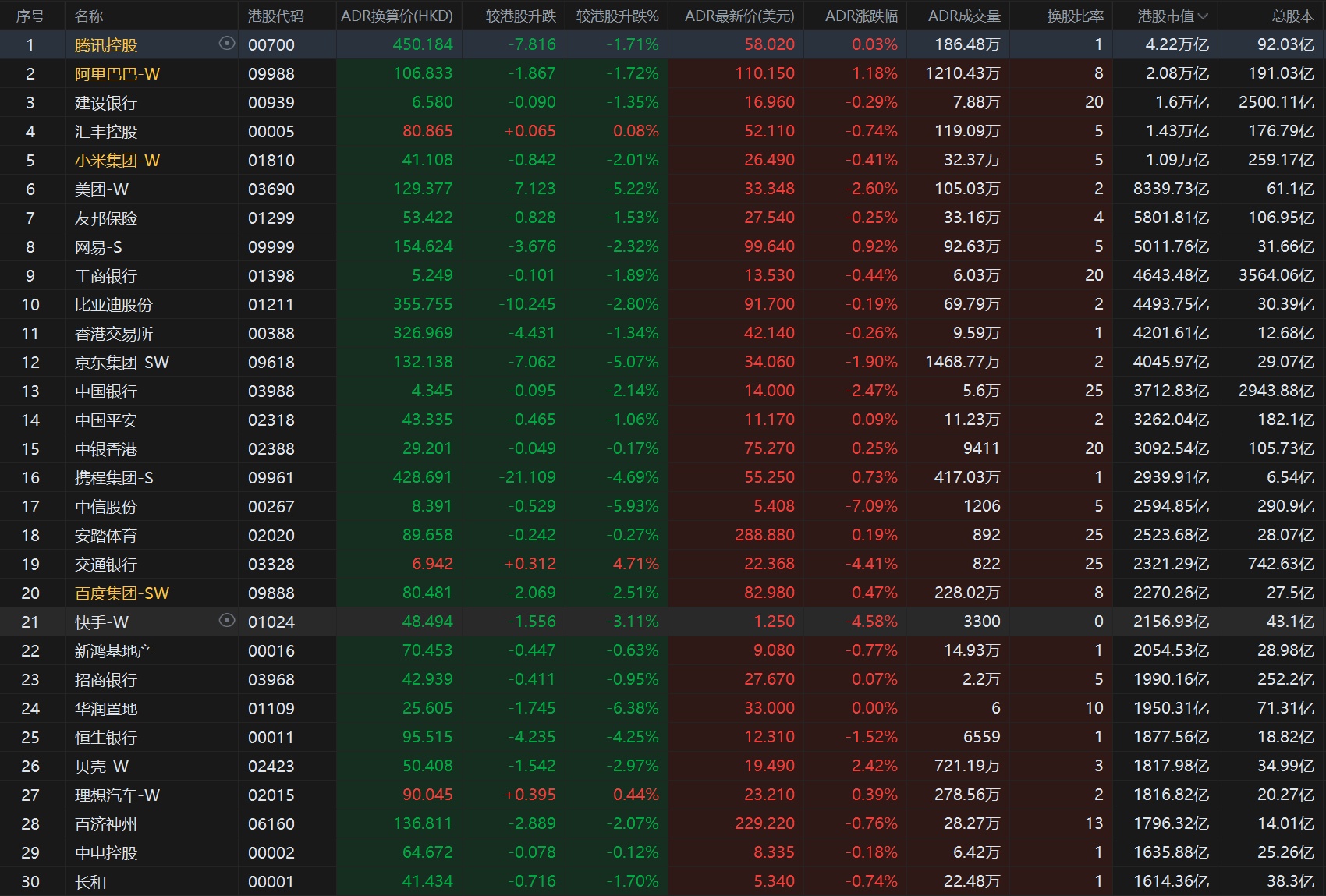
Task: Select the 比亚迪股份 row
Action: click(x=114, y=305)
